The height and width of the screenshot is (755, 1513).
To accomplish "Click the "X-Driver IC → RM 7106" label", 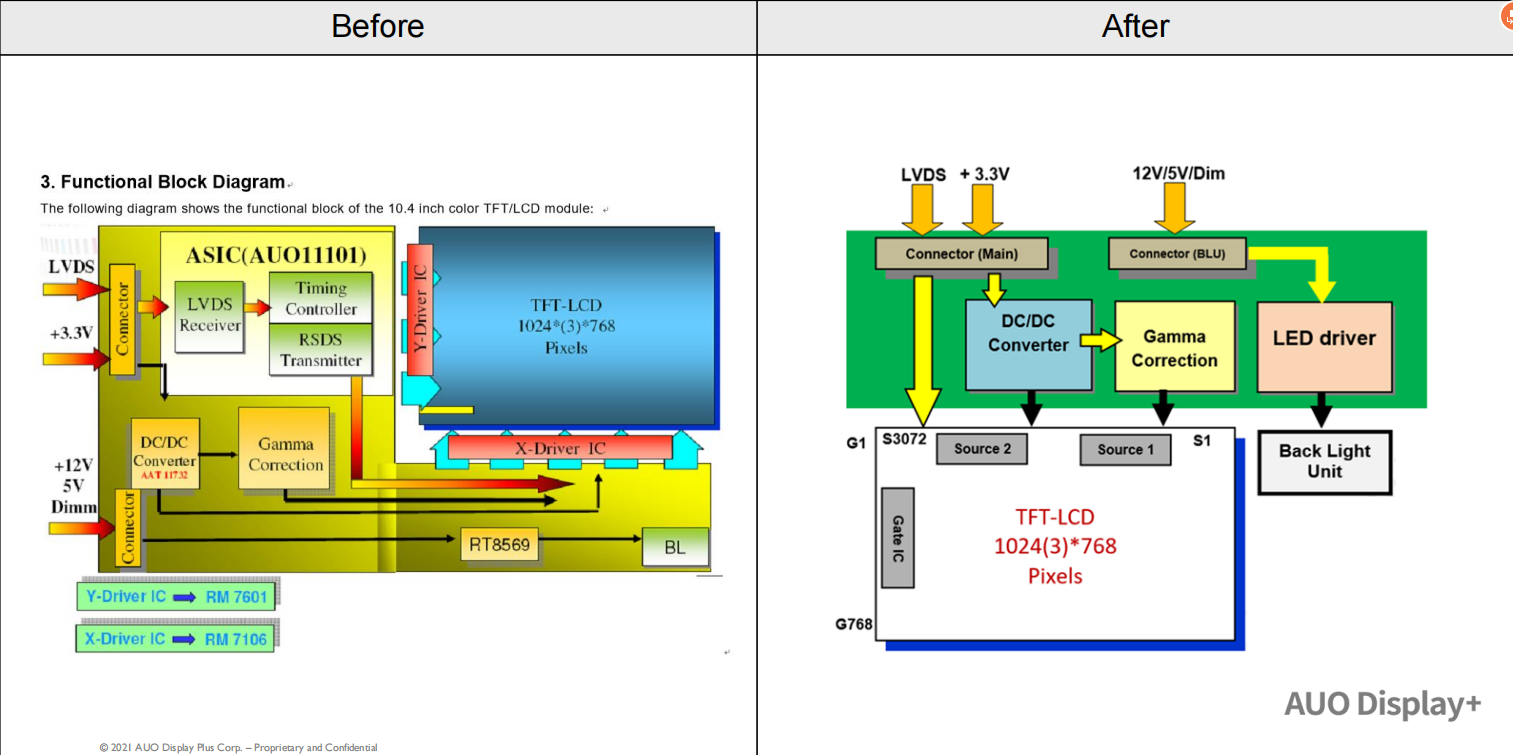I will tap(175, 638).
